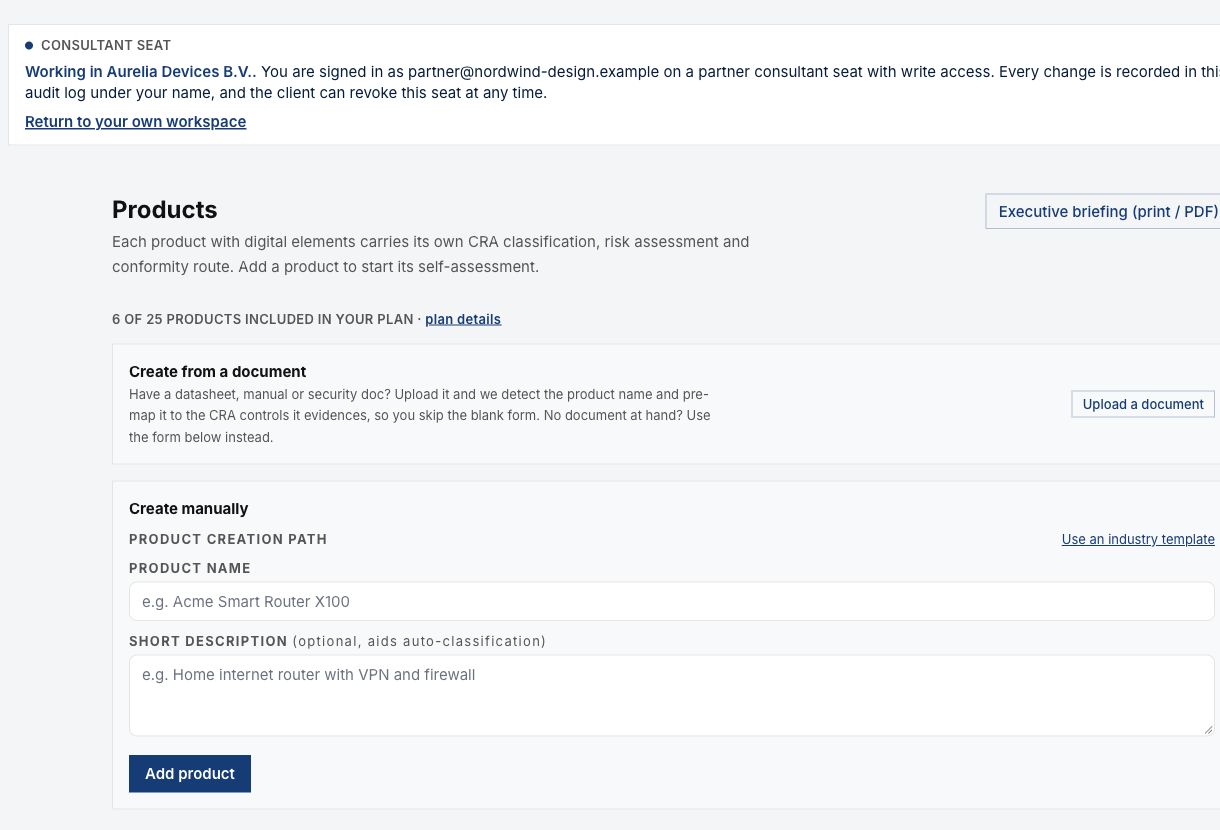Use an industry template link
1220x830 pixels.
pos(1138,539)
